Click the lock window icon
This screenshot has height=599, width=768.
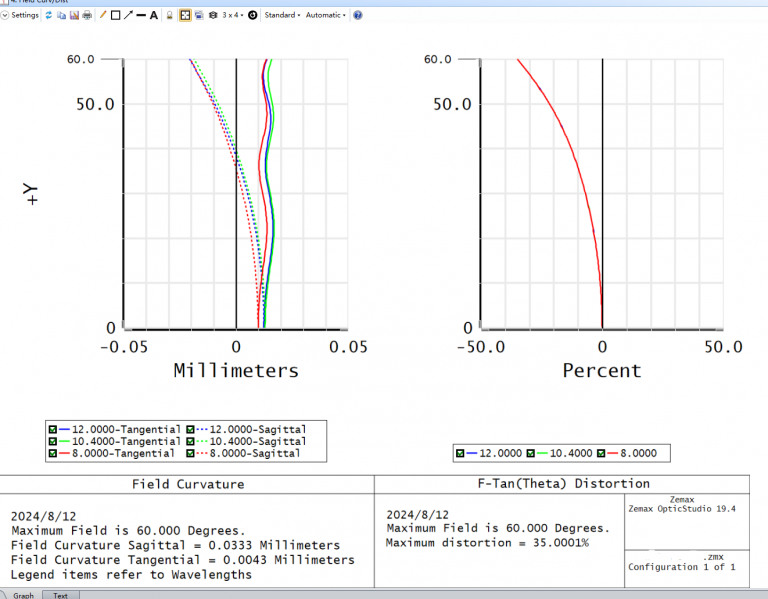[x=169, y=15]
